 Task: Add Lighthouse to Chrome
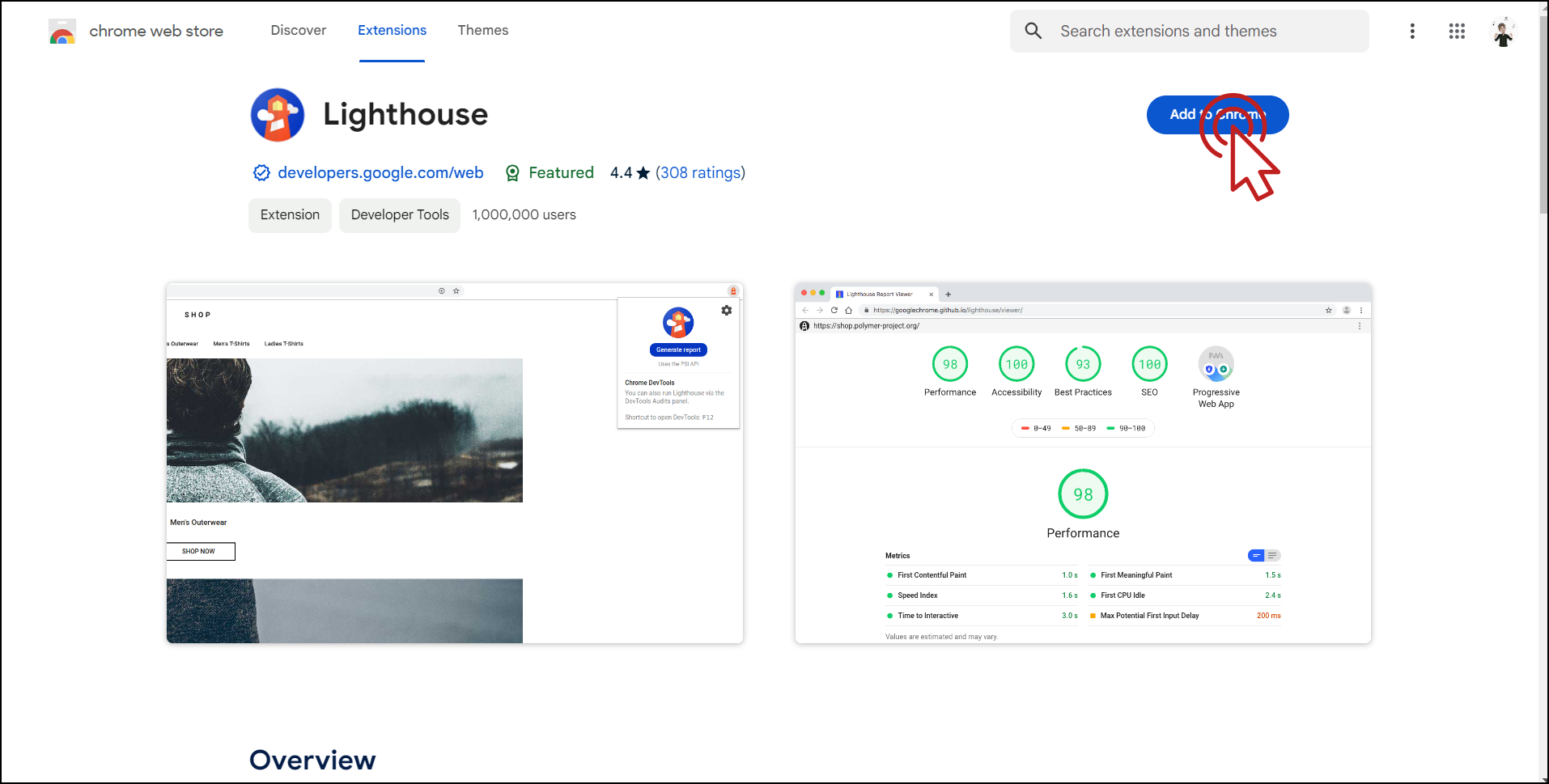1217,115
